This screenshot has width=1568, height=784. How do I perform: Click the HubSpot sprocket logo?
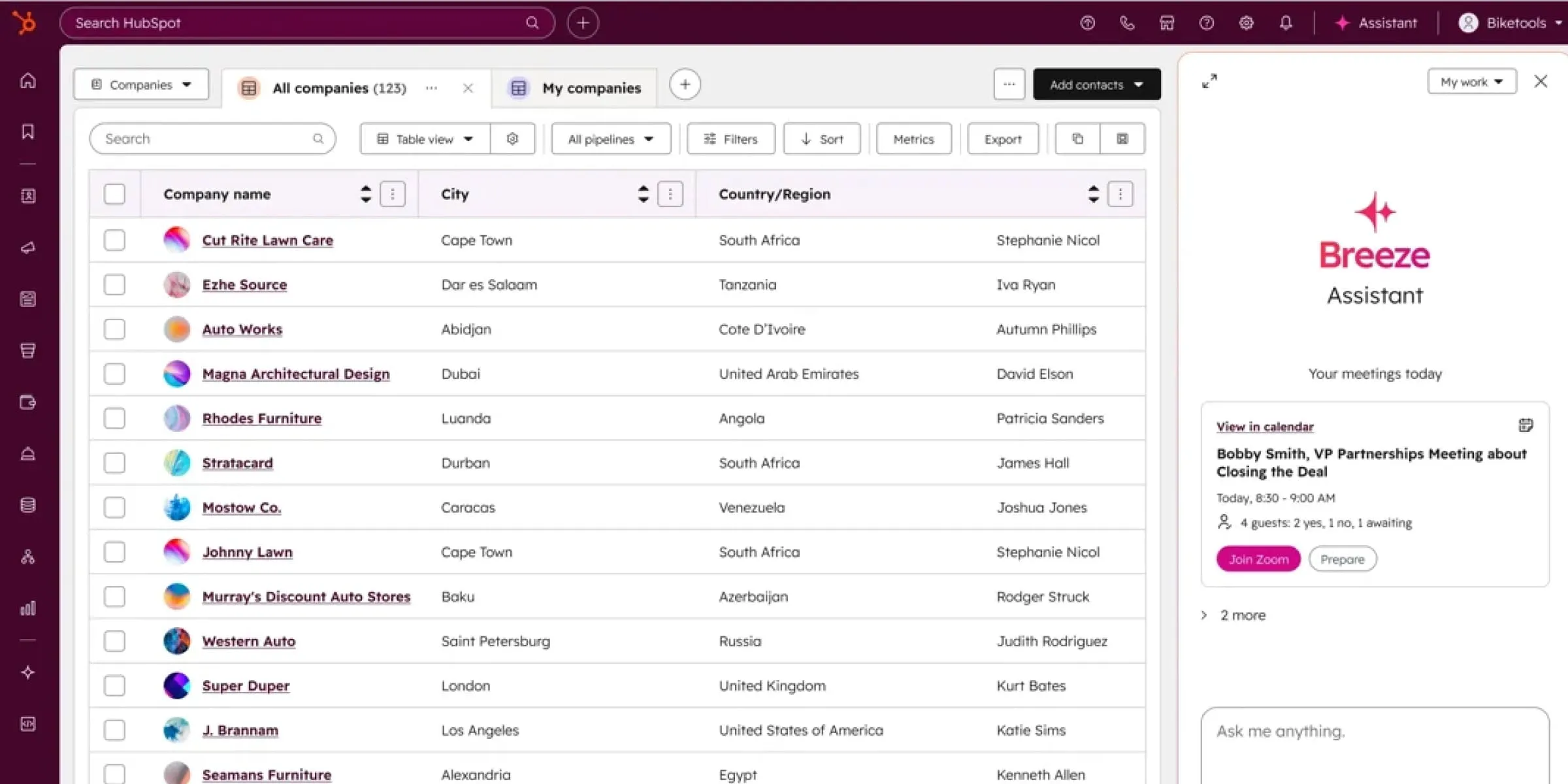tap(25, 24)
